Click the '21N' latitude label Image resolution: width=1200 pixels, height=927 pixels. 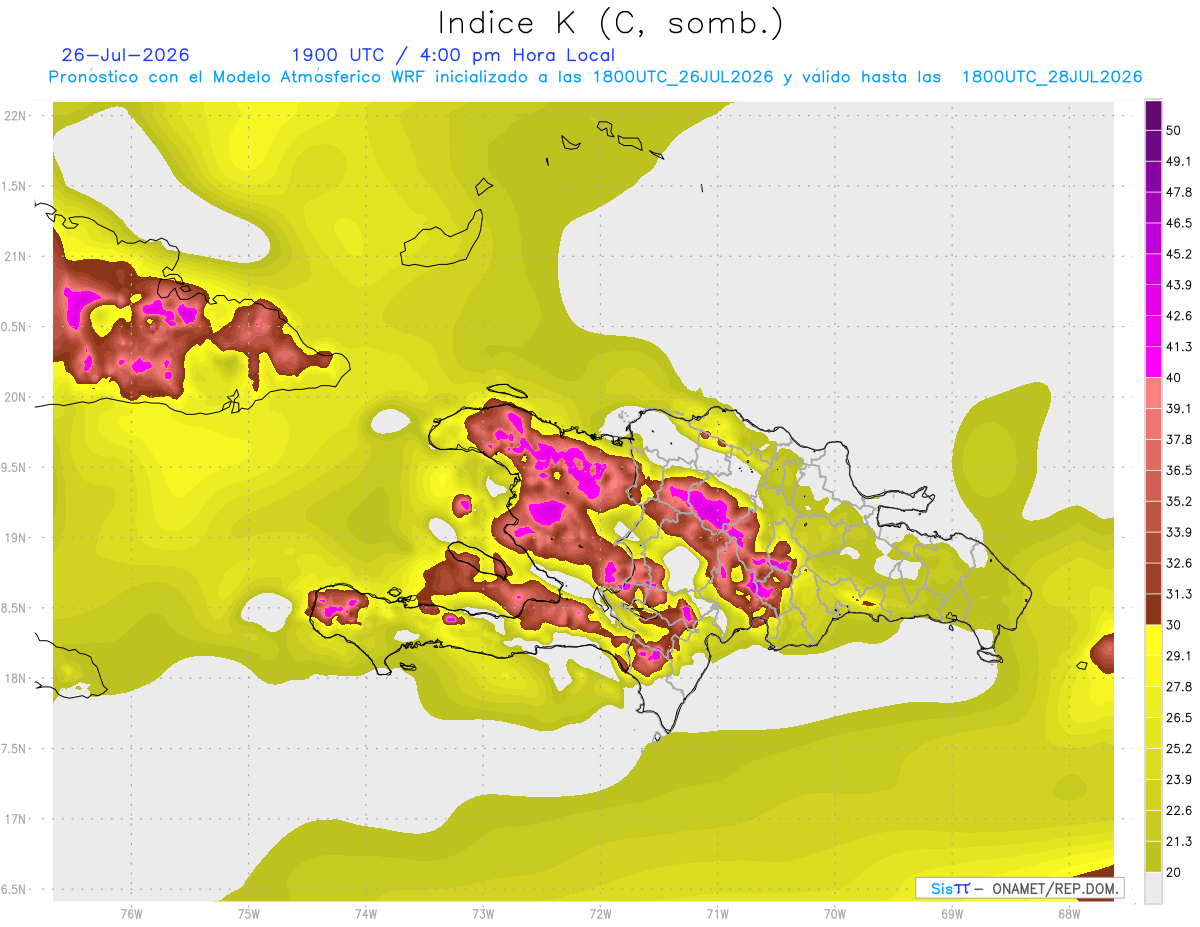pos(16,257)
